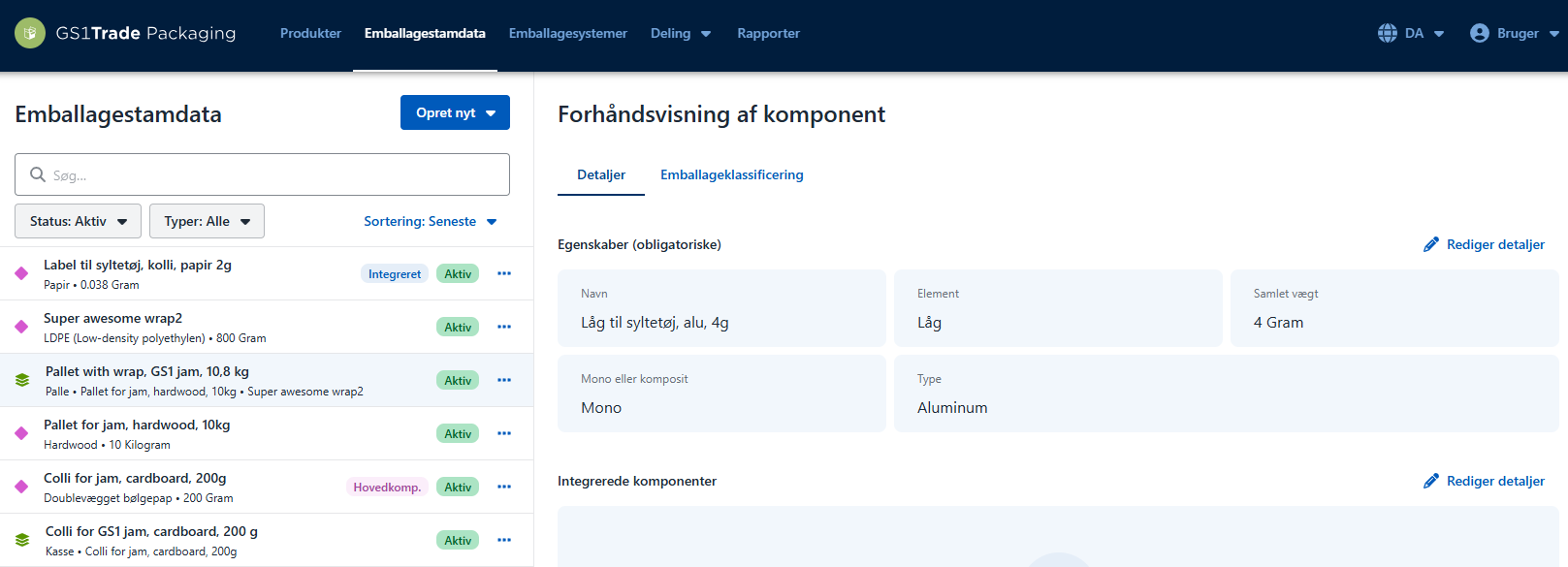Open the Bruger account dropdown
The image size is (1568, 567).
(x=1514, y=33)
